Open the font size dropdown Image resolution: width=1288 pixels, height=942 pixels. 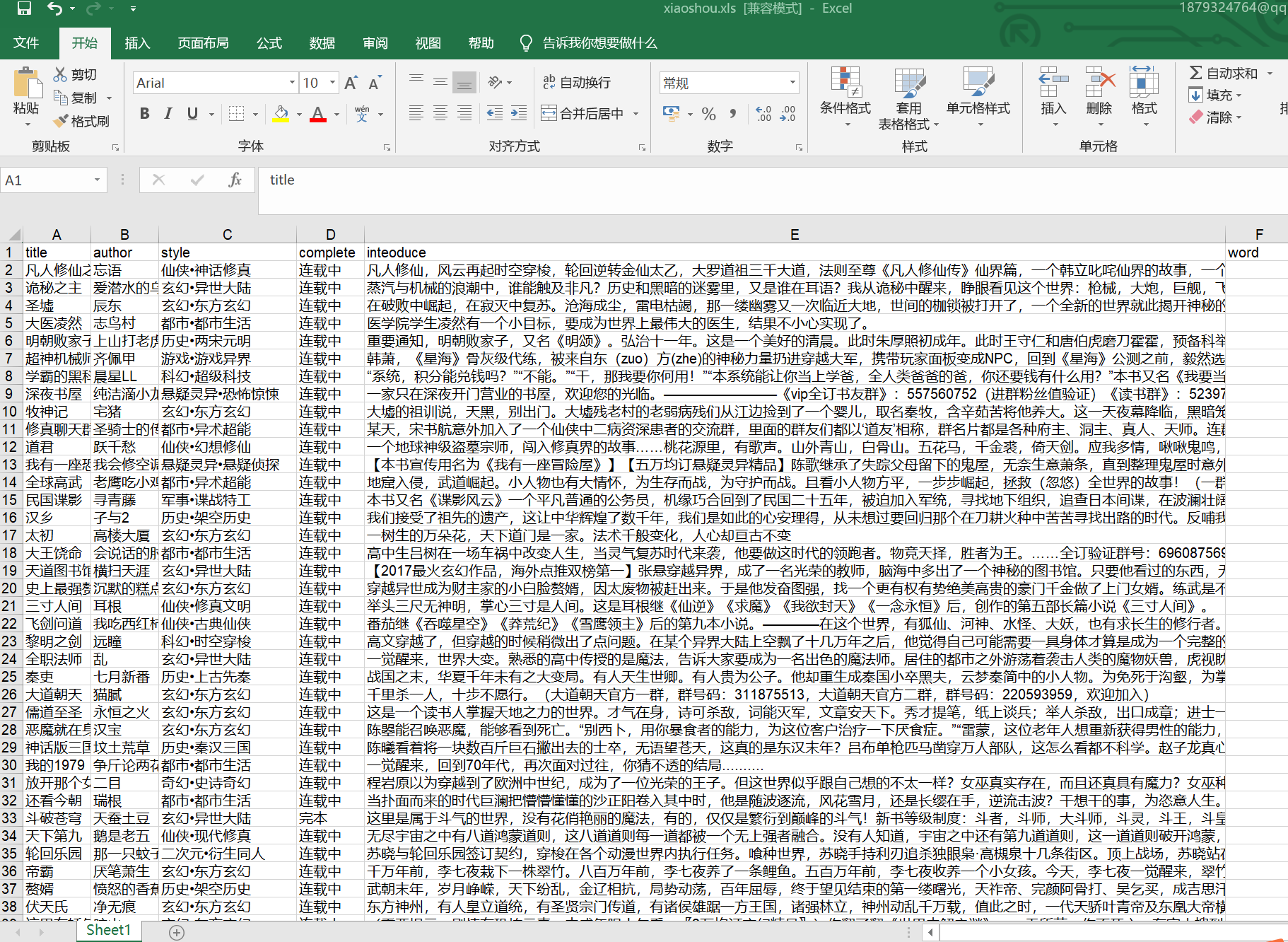[332, 83]
